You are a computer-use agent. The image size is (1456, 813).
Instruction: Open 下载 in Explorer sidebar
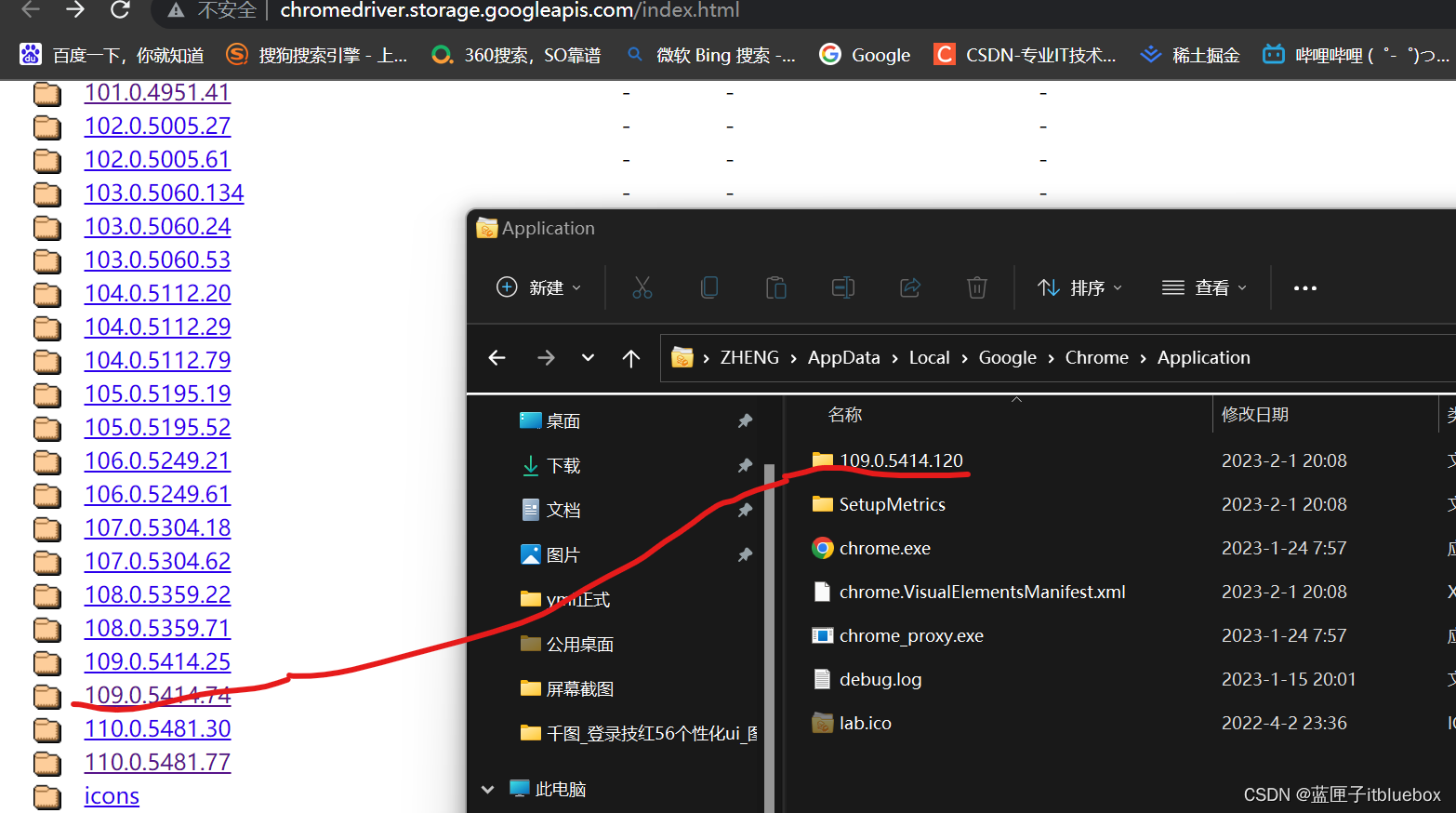pyautogui.click(x=551, y=466)
